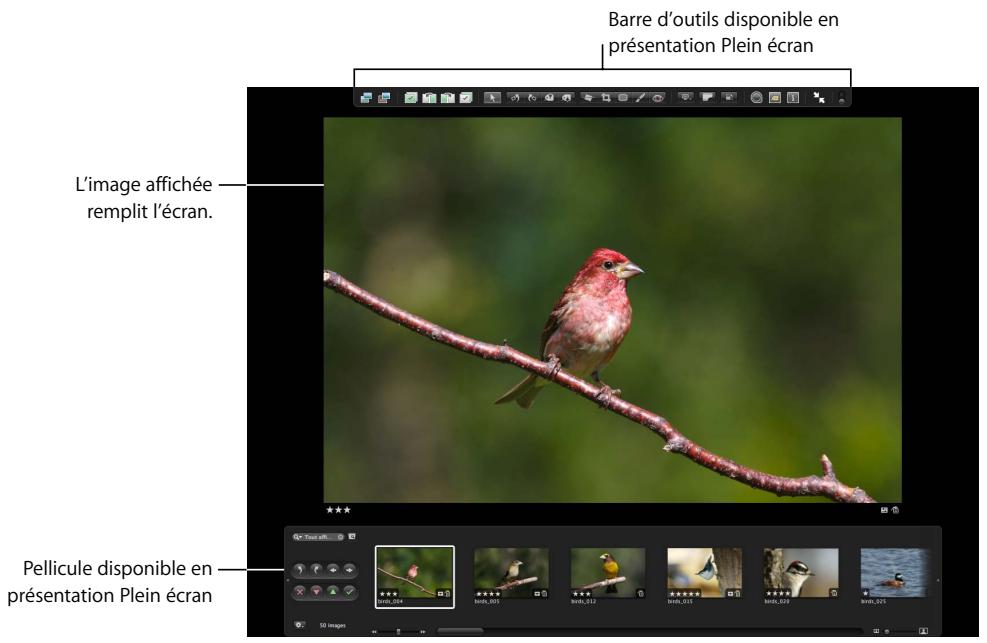Click the 'Tous affi…' search field
Image resolution: width=987 pixels, height=643 pixels.
pos(318,537)
